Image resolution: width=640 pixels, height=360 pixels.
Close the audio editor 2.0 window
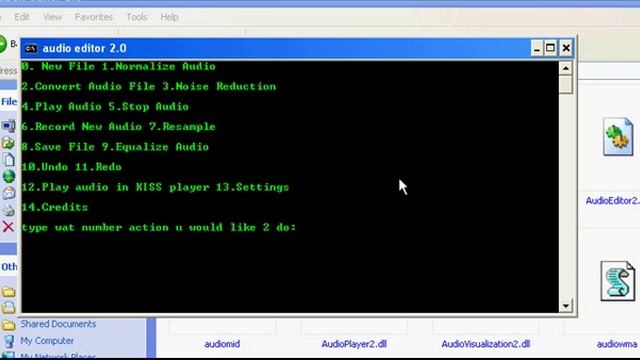pos(566,49)
